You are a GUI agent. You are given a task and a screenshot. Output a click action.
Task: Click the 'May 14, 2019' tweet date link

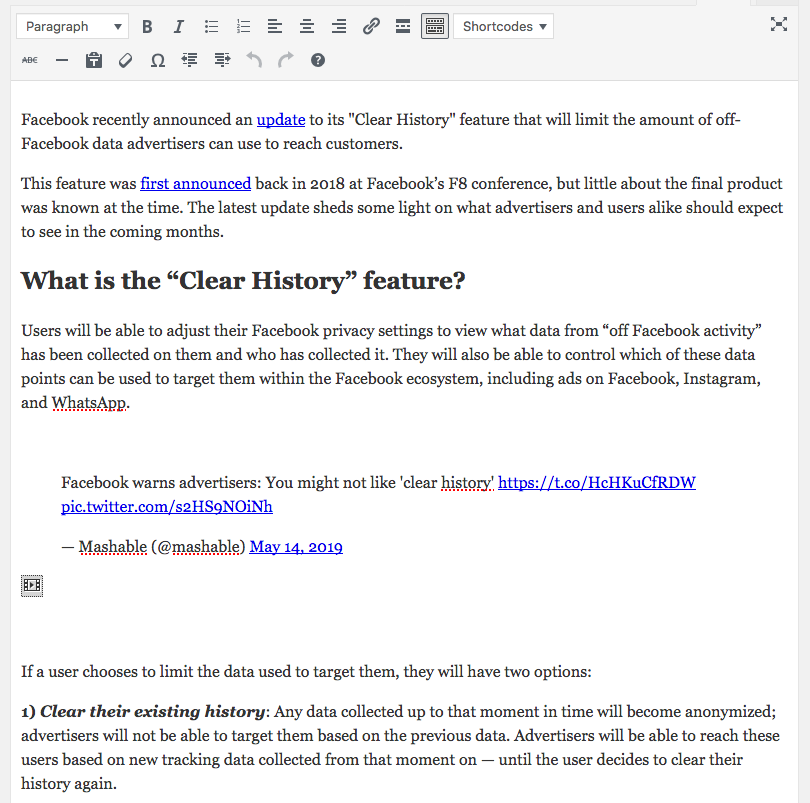tap(296, 547)
